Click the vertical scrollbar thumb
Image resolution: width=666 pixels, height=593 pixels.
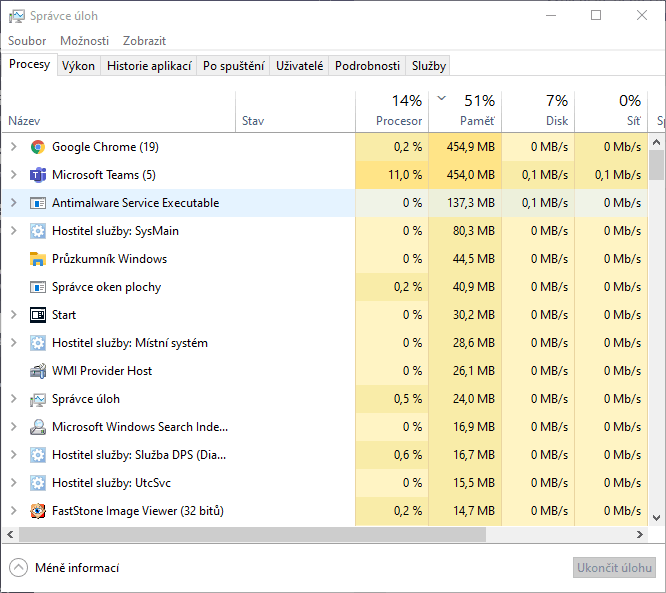657,164
